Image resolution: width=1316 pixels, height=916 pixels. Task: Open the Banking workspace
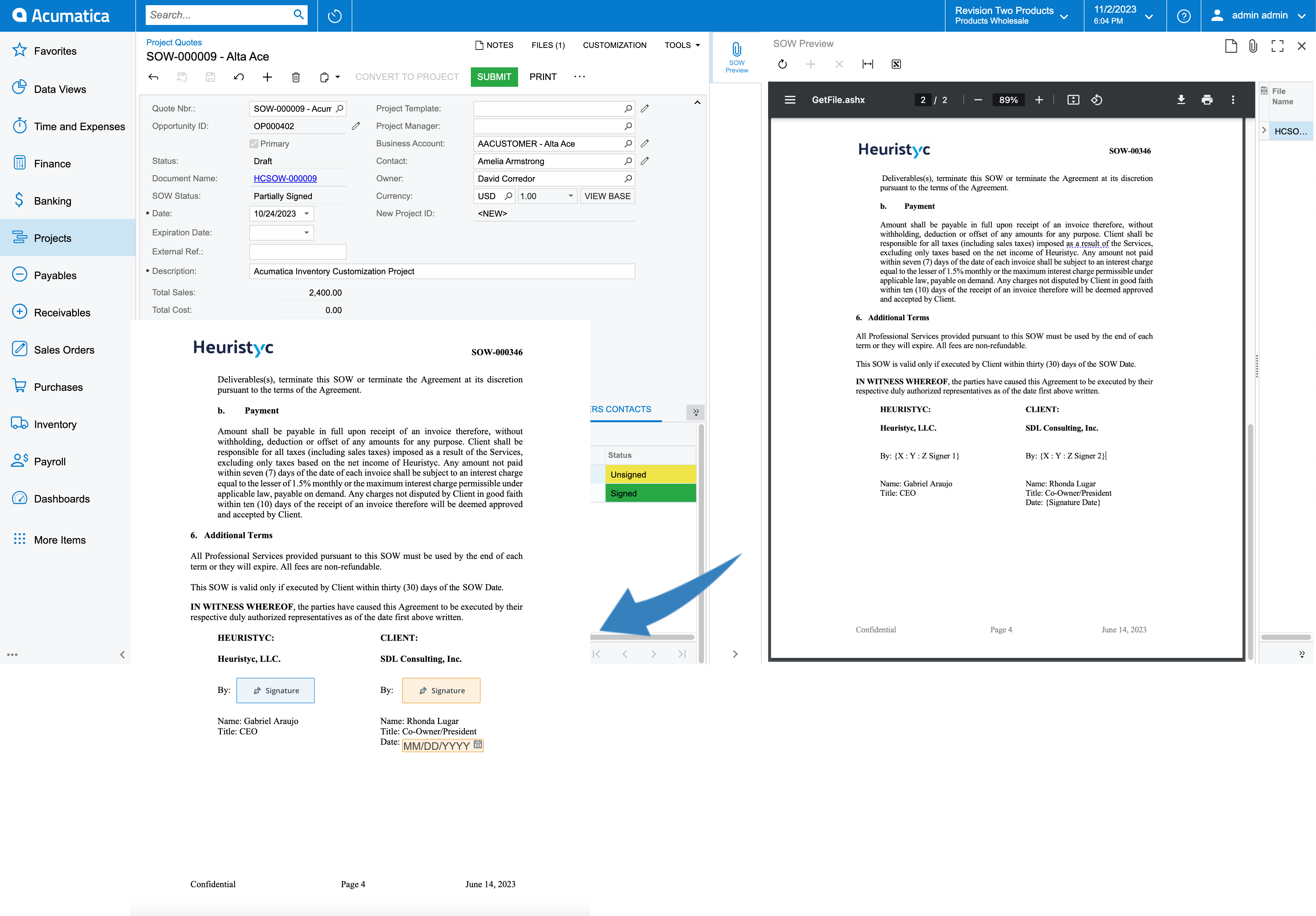coord(52,201)
